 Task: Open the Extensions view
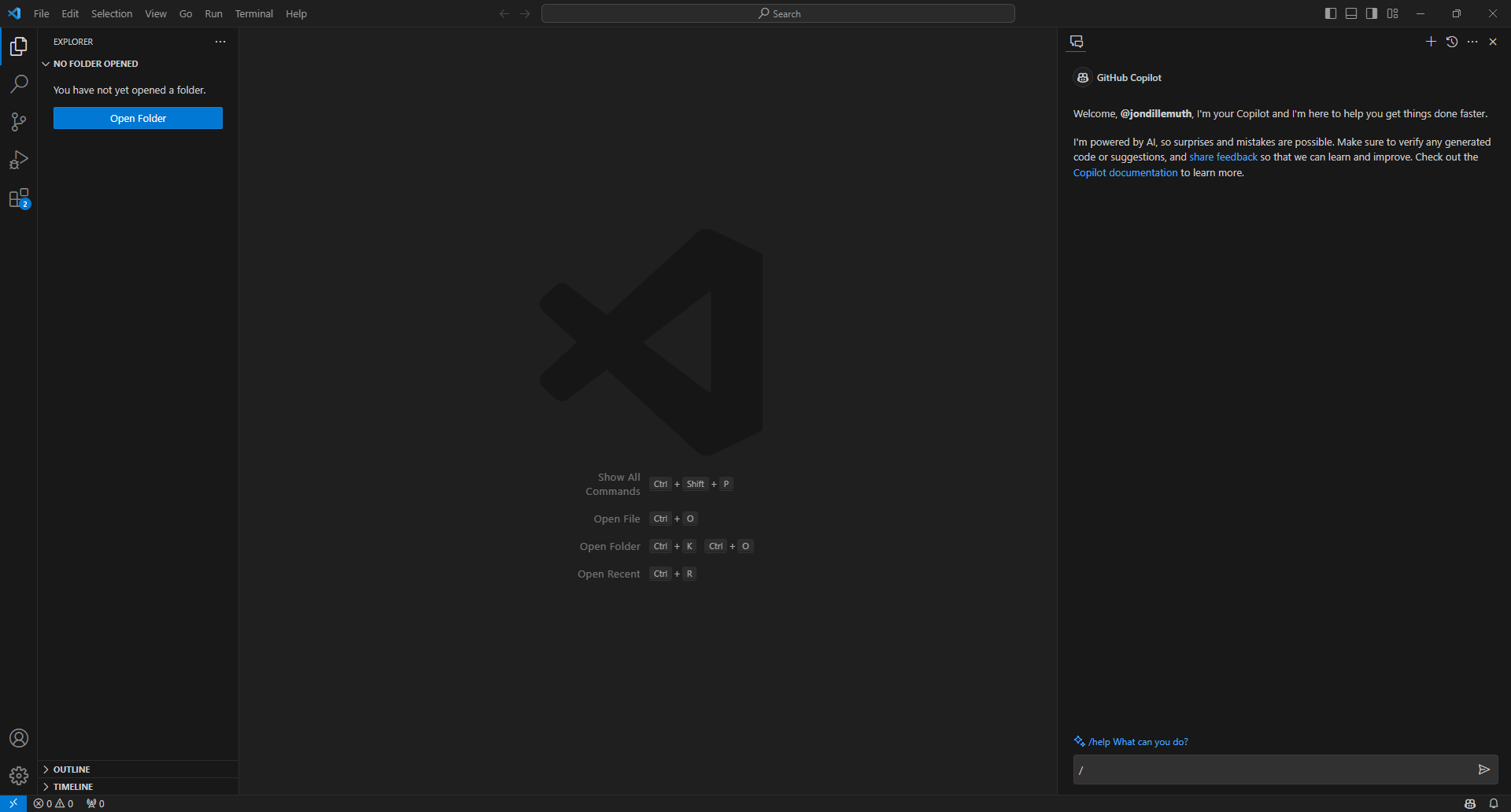pos(19,198)
